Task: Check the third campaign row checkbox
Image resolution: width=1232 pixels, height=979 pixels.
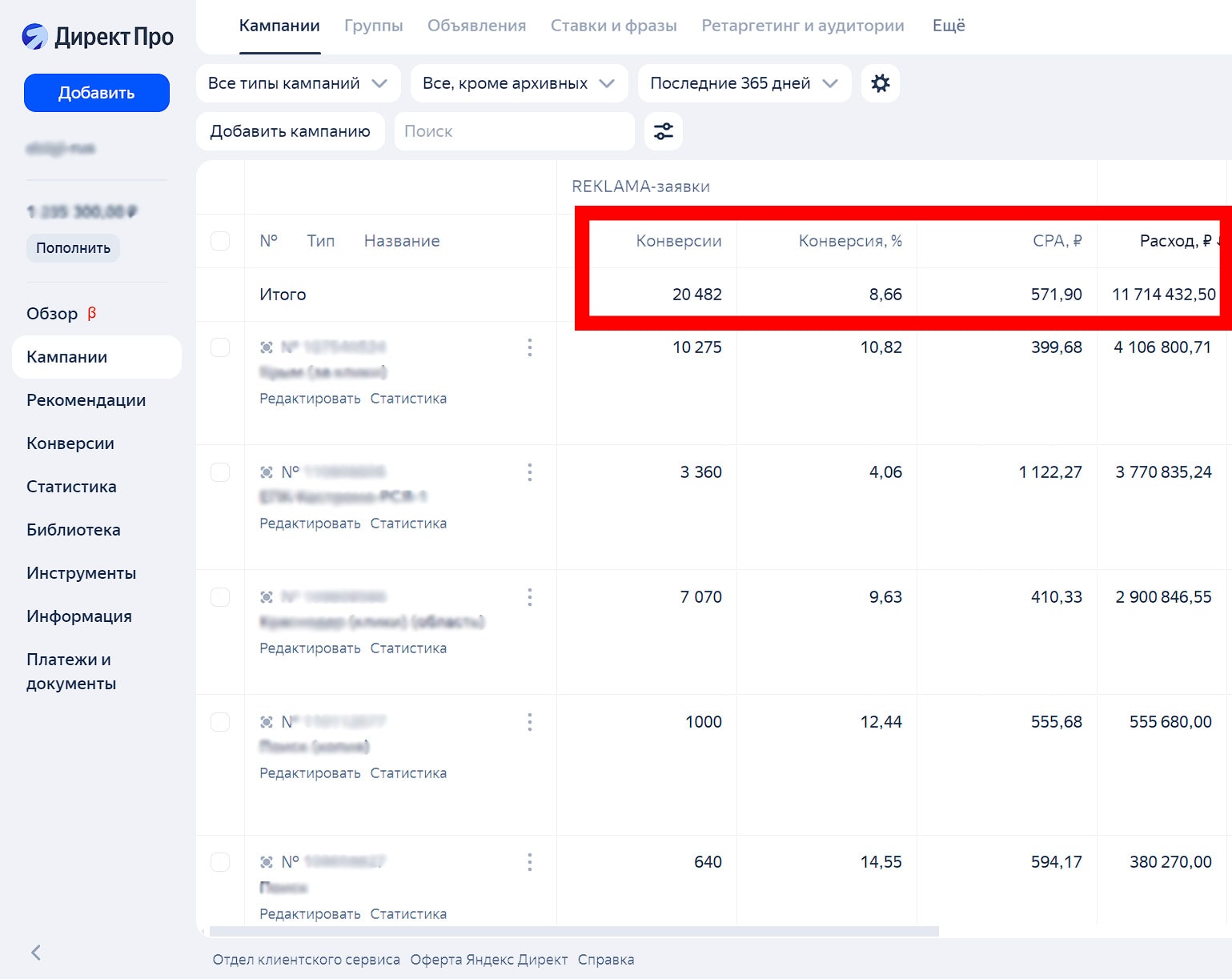Action: click(220, 597)
